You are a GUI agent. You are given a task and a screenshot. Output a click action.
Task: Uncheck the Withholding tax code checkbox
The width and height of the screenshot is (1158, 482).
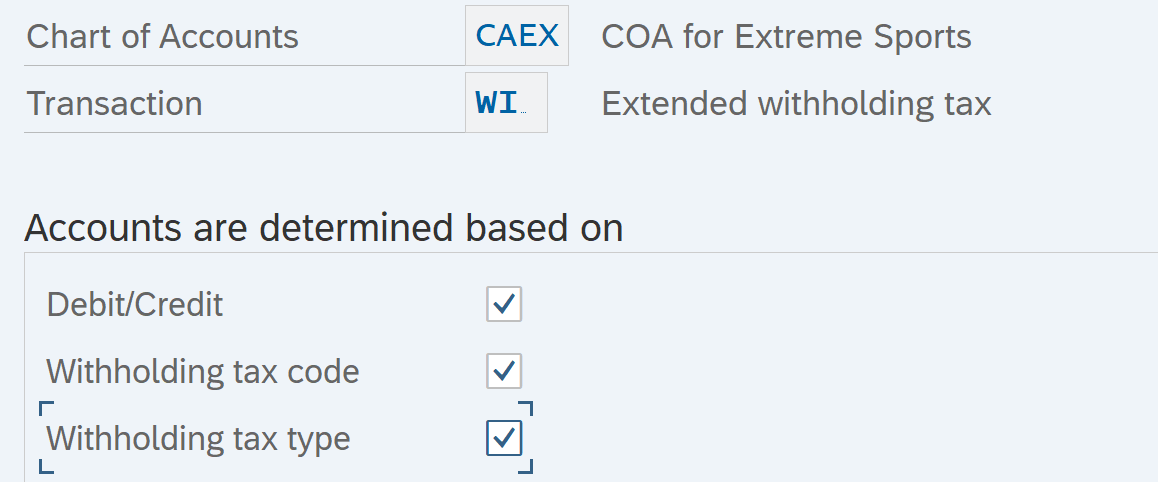(504, 371)
